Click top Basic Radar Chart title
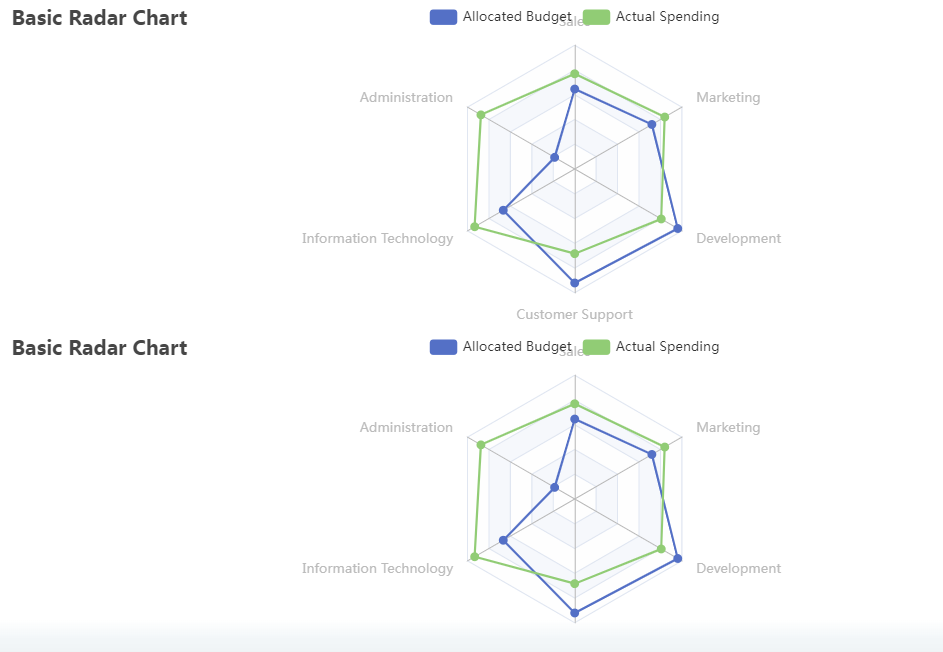 100,18
